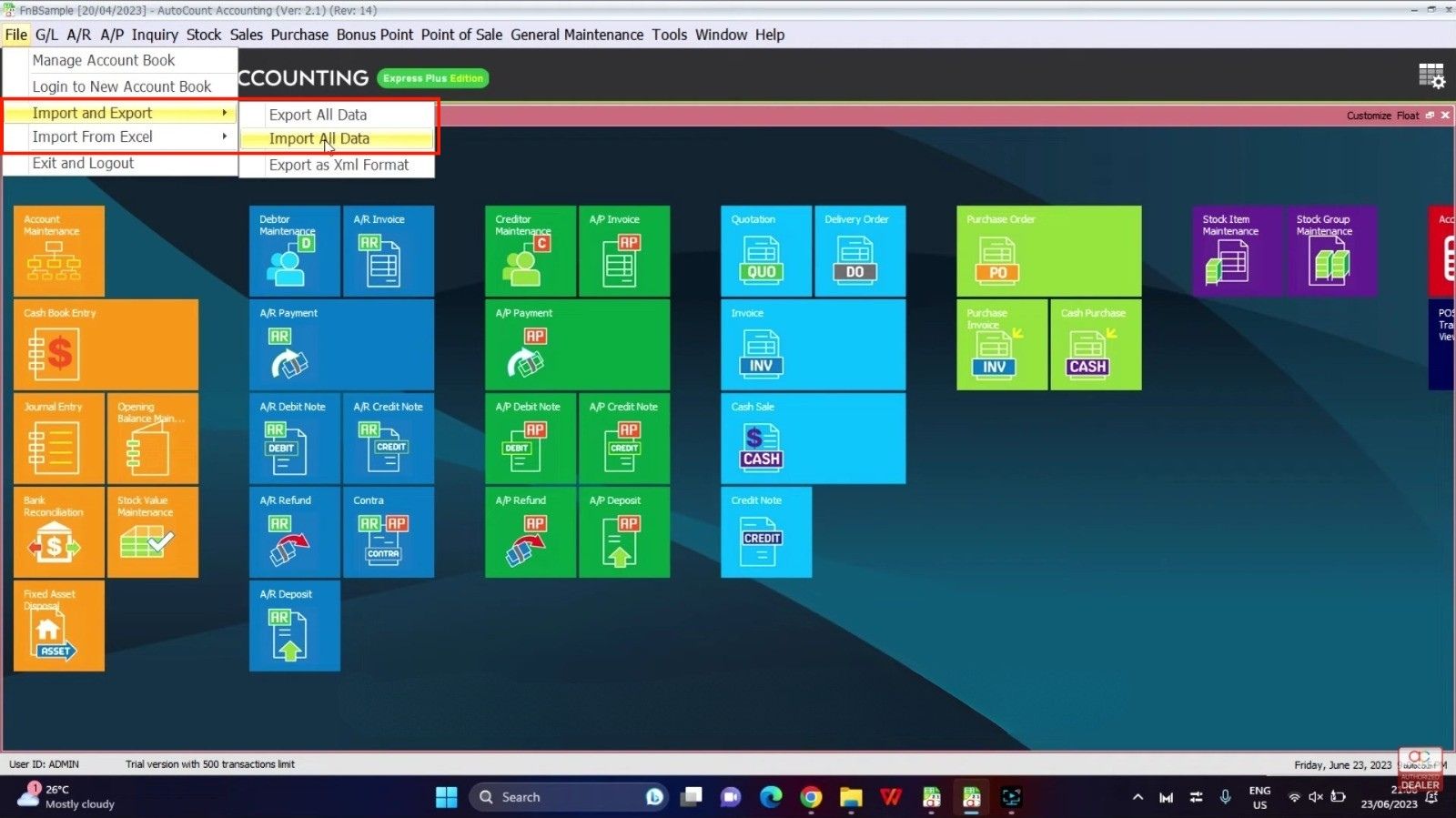1456x818 pixels.
Task: Open the Bank Reconciliation tile
Action: pos(58,532)
